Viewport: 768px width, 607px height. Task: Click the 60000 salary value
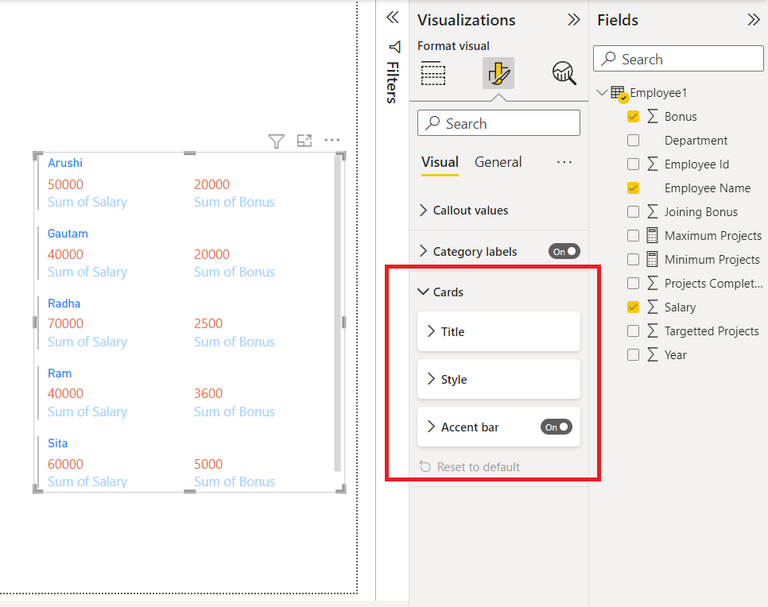[x=66, y=464]
